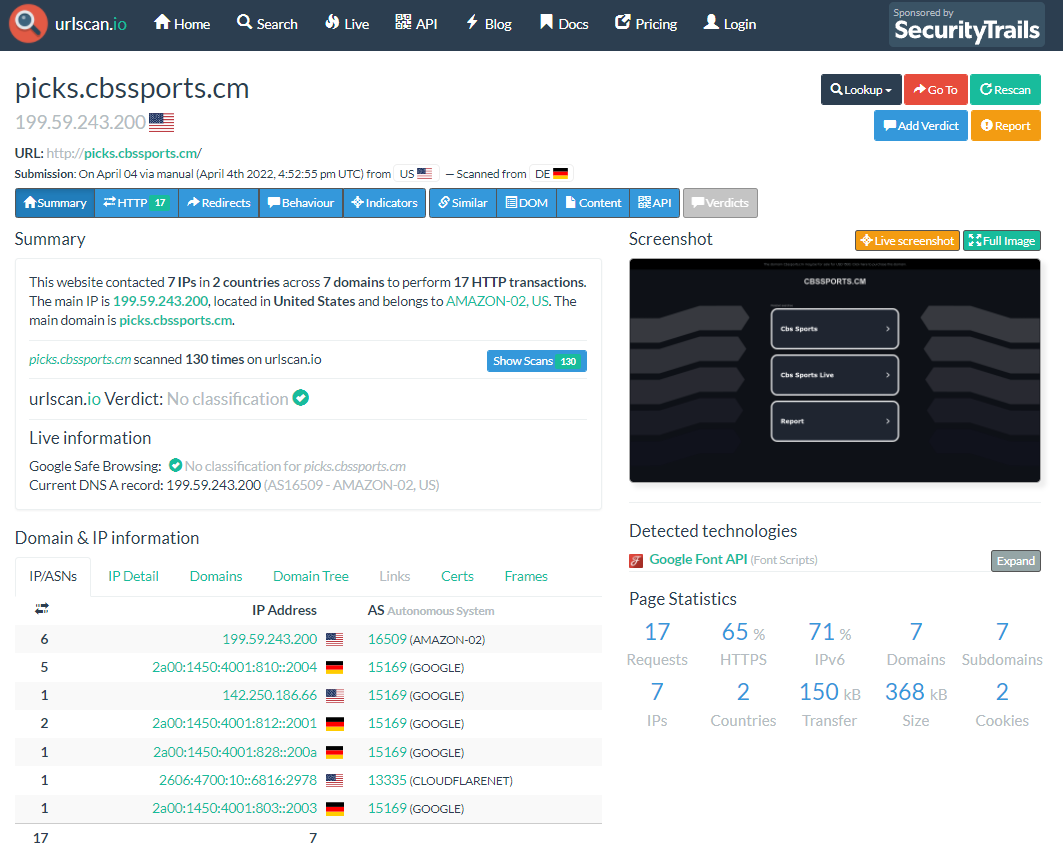The width and height of the screenshot is (1063, 861).
Task: Open the Indicators tab
Action: click(384, 203)
